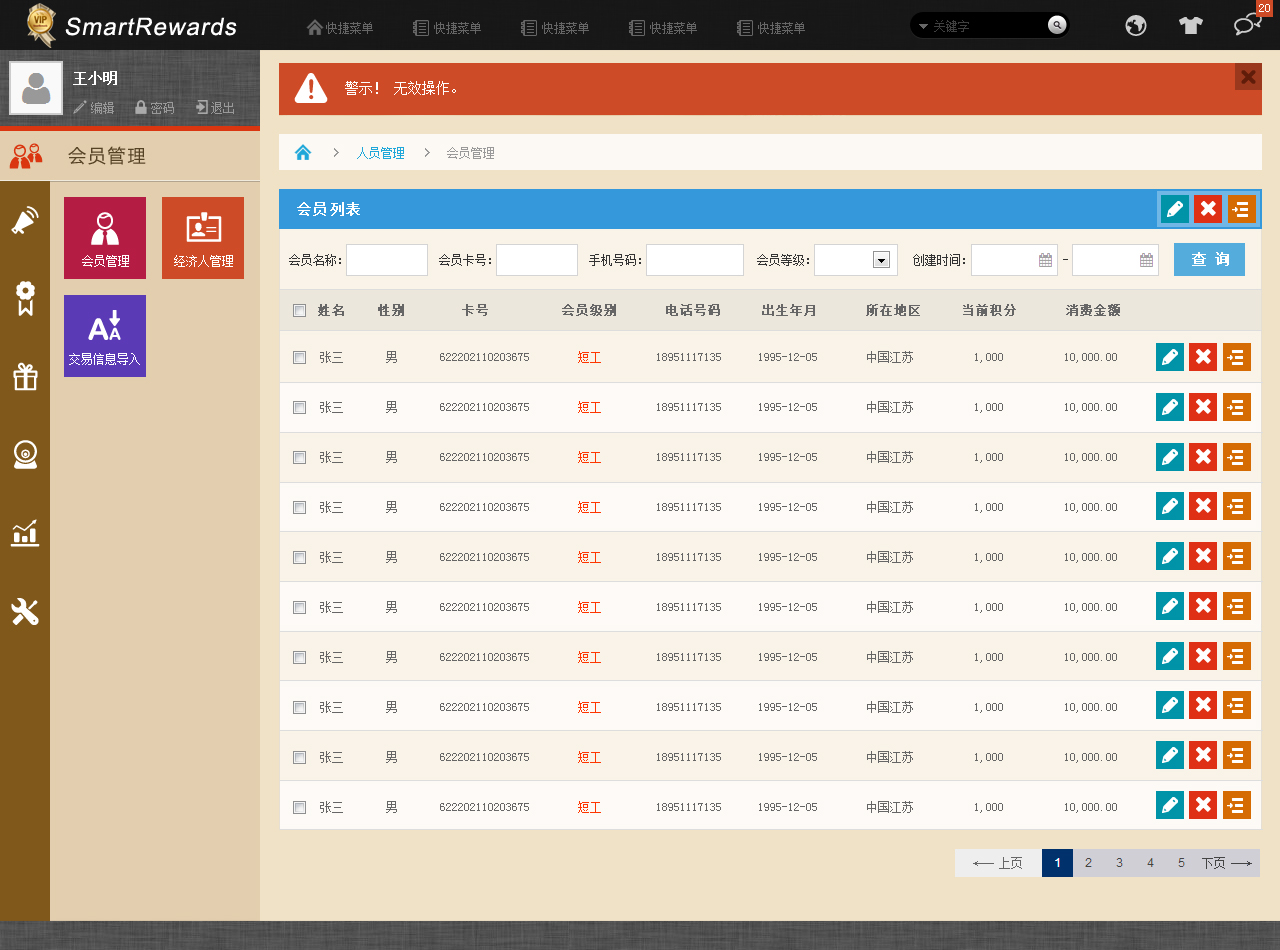Focus the 会员名称 input field
The width and height of the screenshot is (1280, 950).
[x=387, y=260]
